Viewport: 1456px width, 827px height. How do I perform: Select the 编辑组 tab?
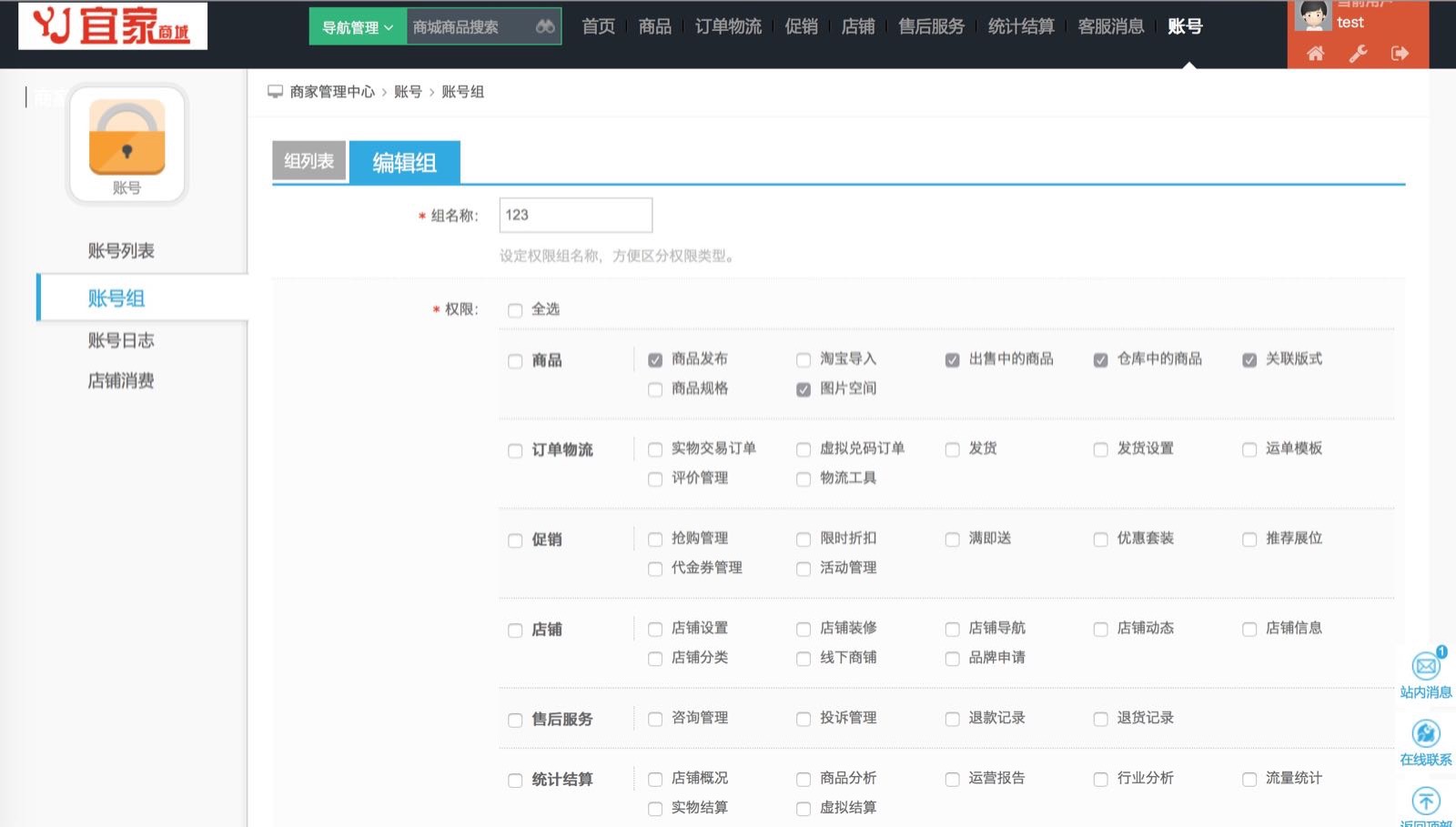[405, 163]
